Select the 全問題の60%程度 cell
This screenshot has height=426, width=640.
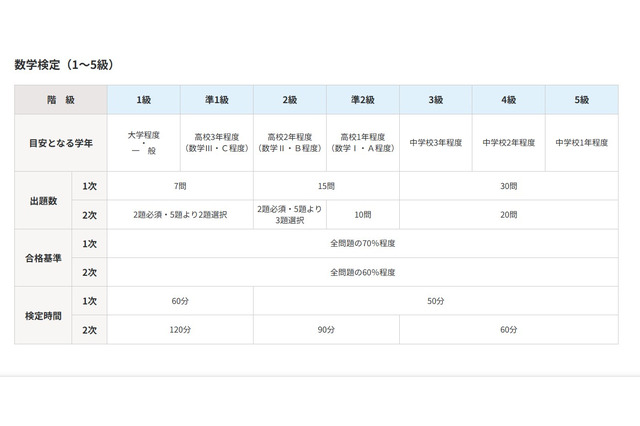tap(363, 272)
